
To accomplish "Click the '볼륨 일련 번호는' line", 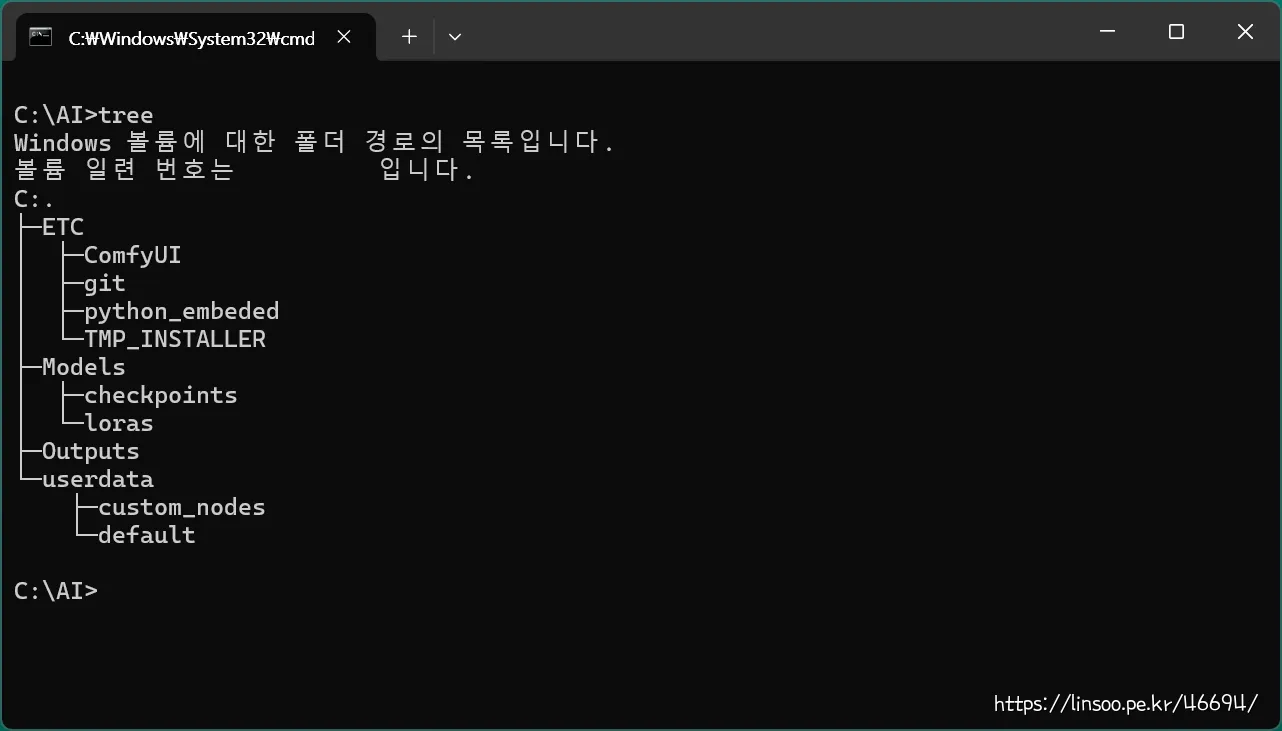I will coord(244,171).
